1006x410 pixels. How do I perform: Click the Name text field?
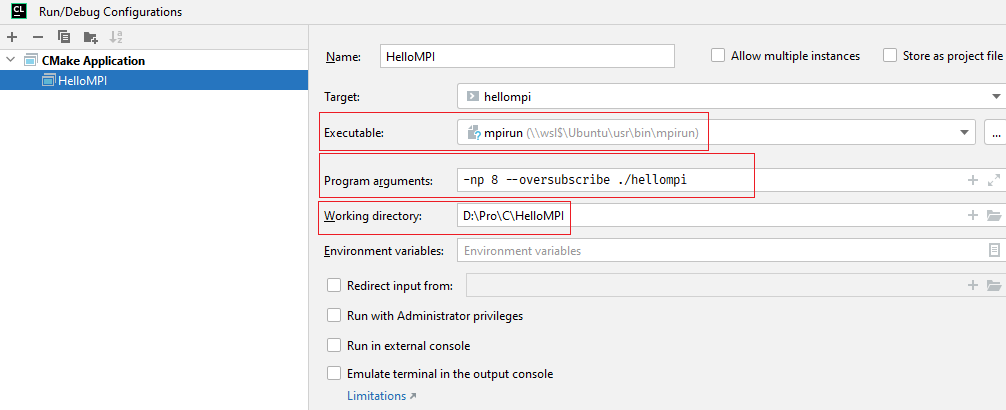[527, 56]
